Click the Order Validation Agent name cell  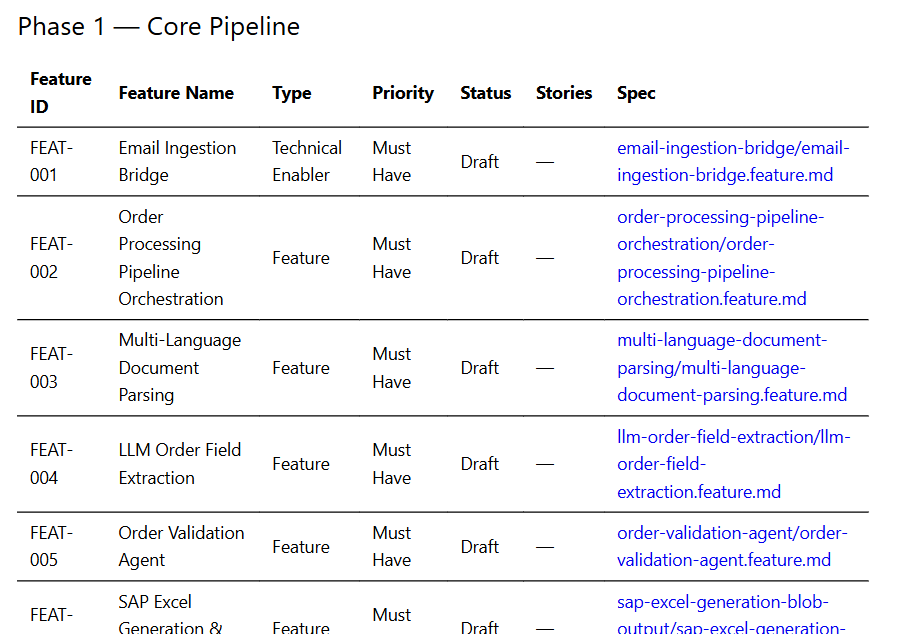[x=181, y=546]
